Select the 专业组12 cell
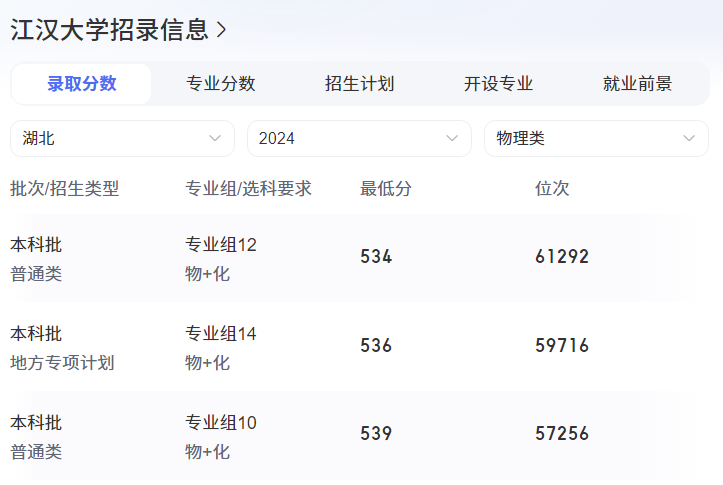The height and width of the screenshot is (485, 723). [x=221, y=245]
